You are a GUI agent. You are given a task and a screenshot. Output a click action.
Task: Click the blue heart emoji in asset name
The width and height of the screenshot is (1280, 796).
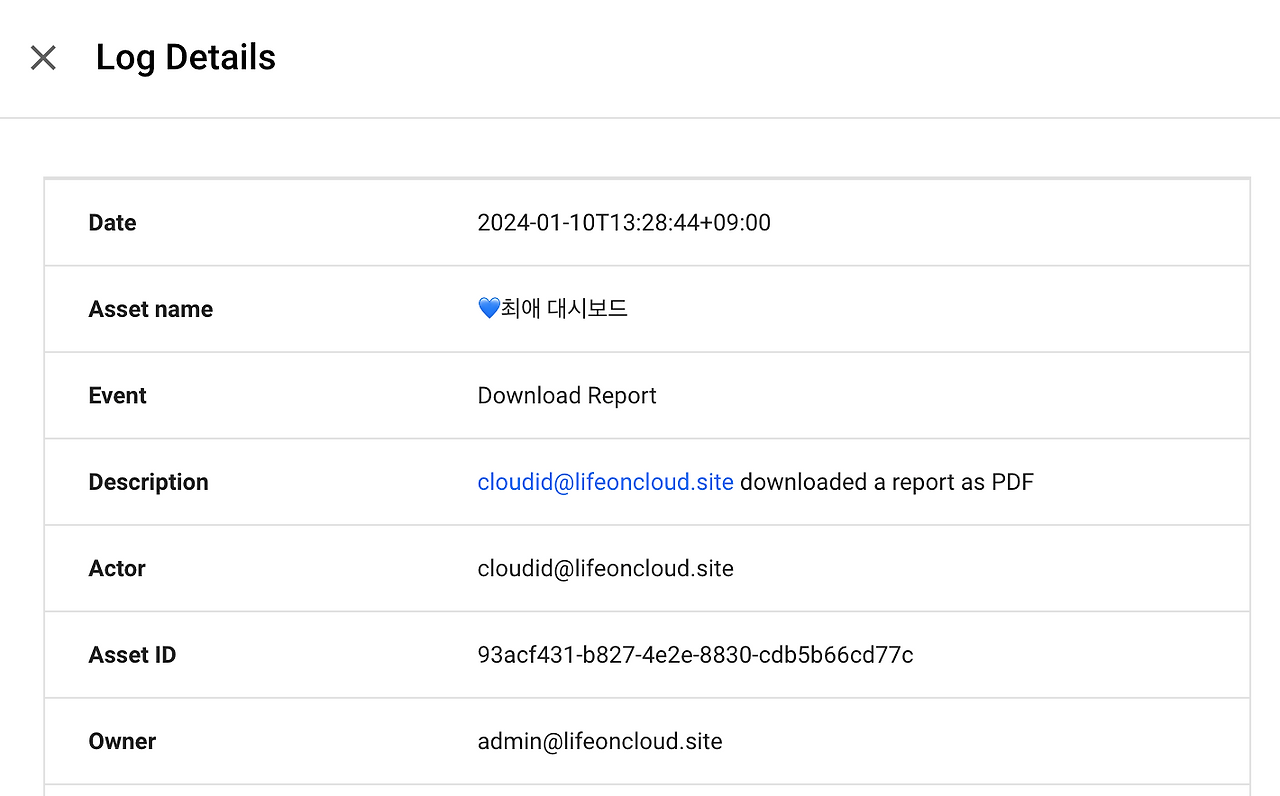point(488,309)
